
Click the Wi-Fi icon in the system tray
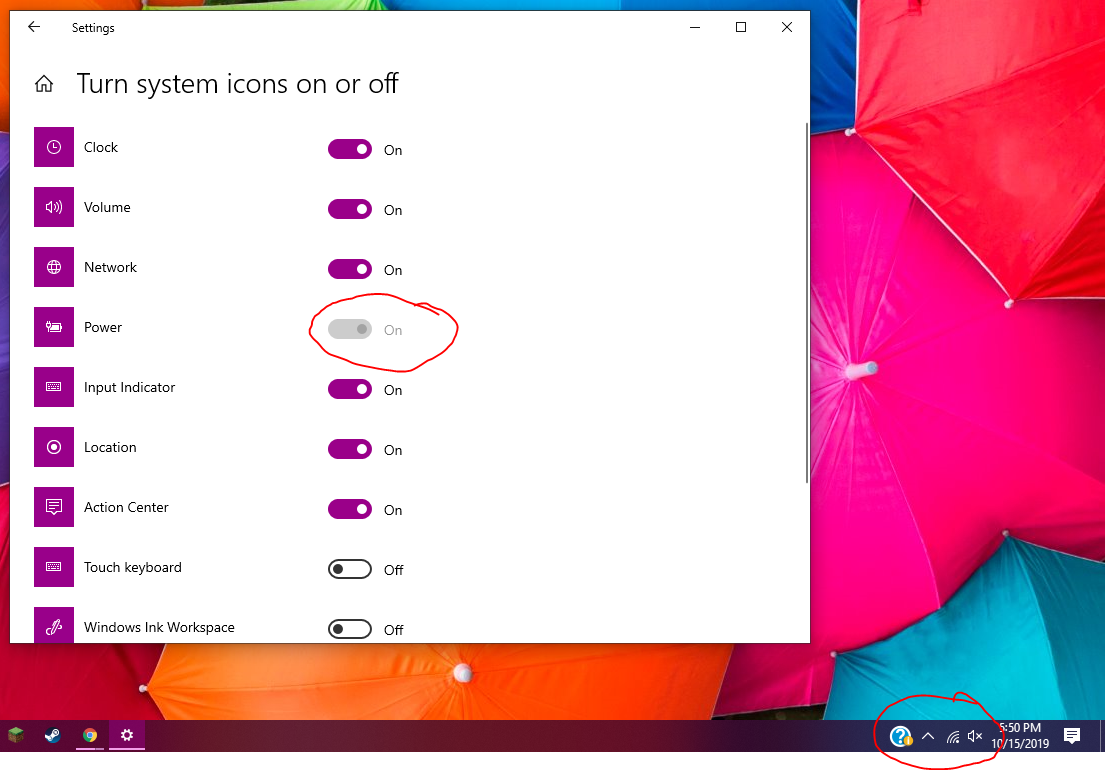pos(952,735)
